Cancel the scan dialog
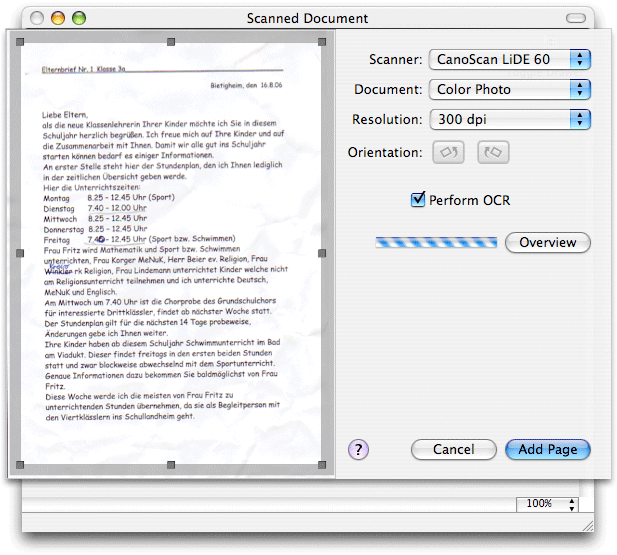 [454, 450]
